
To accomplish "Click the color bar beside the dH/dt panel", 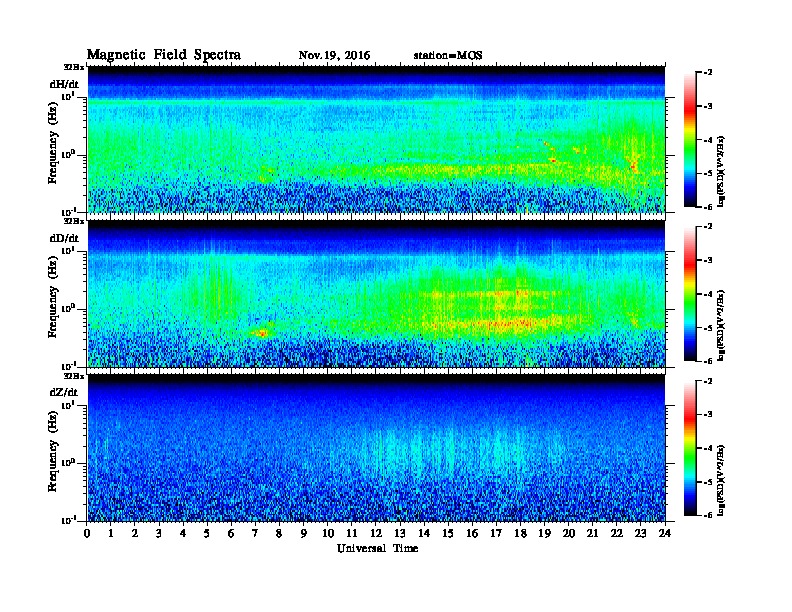I will click(x=690, y=139).
